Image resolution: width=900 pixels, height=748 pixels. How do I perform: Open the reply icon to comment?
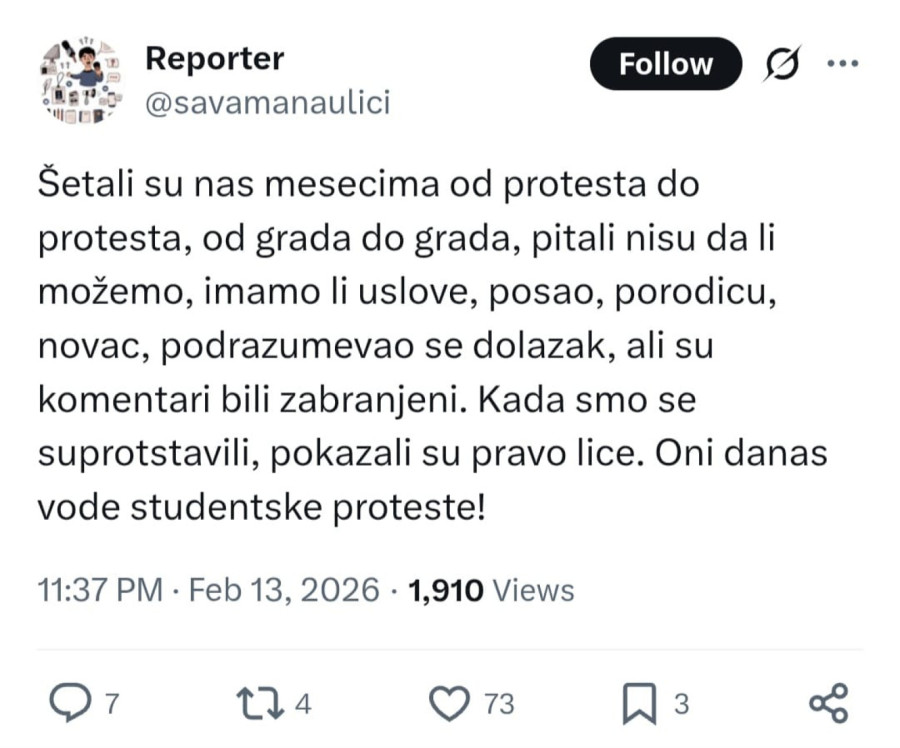(x=70, y=703)
